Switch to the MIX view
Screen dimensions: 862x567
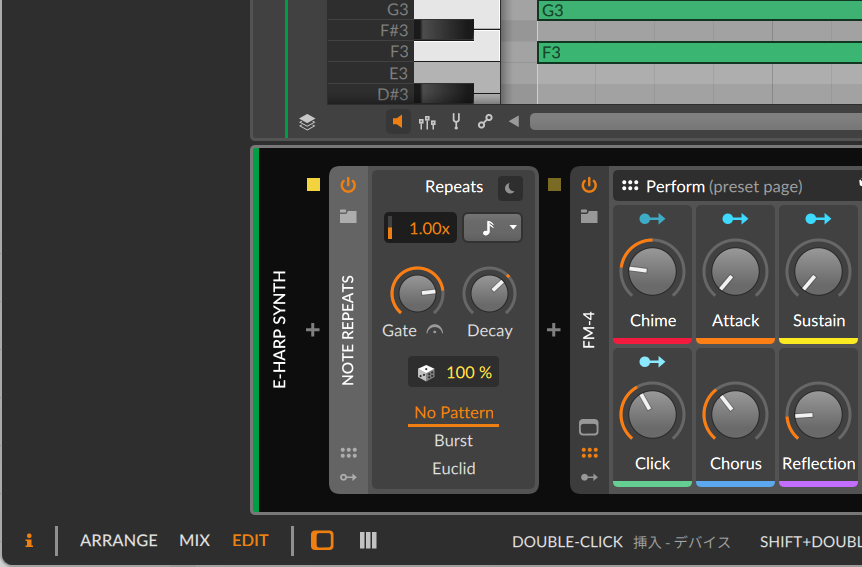195,541
